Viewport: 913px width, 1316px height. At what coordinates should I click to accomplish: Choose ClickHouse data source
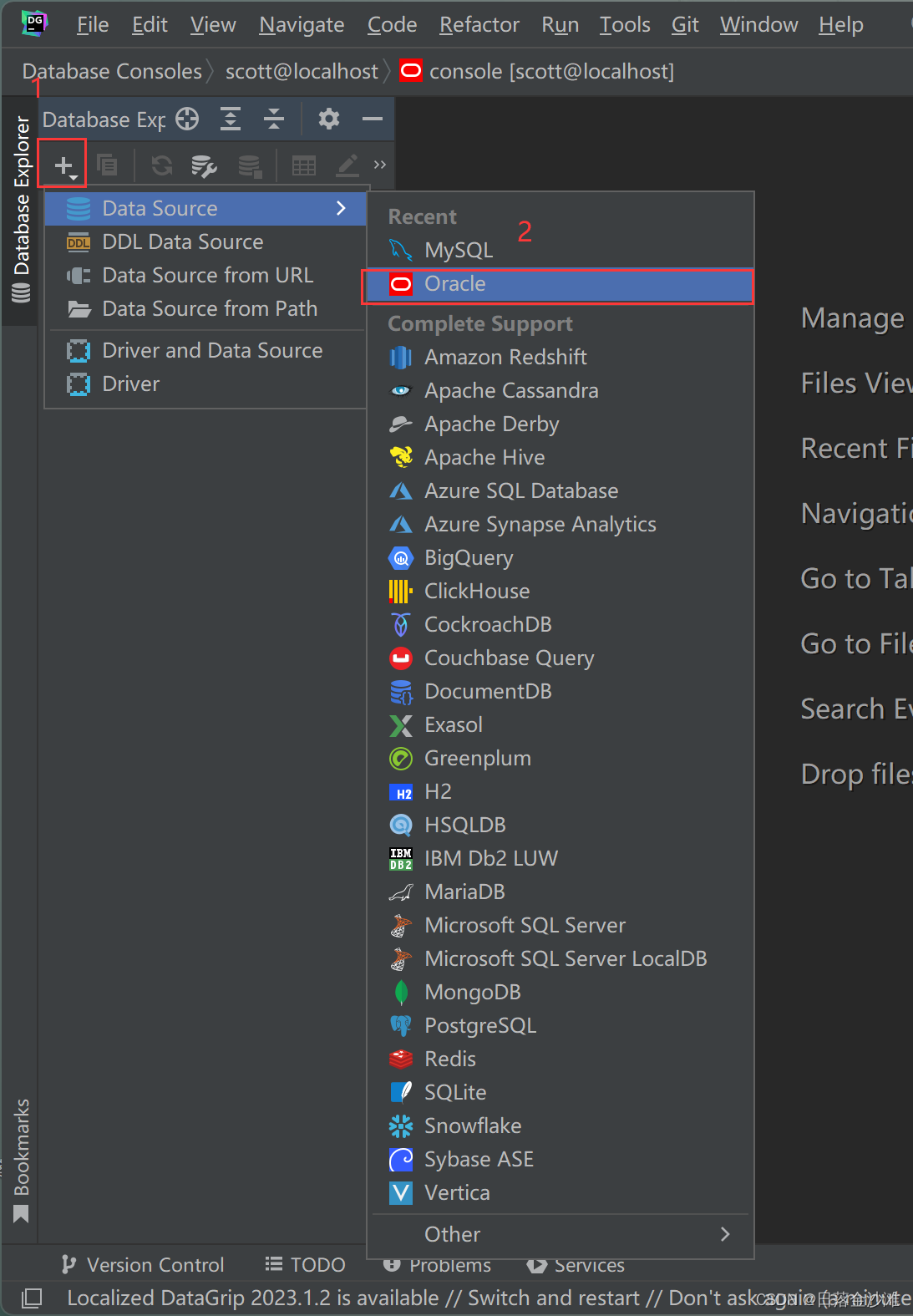tap(560, 591)
